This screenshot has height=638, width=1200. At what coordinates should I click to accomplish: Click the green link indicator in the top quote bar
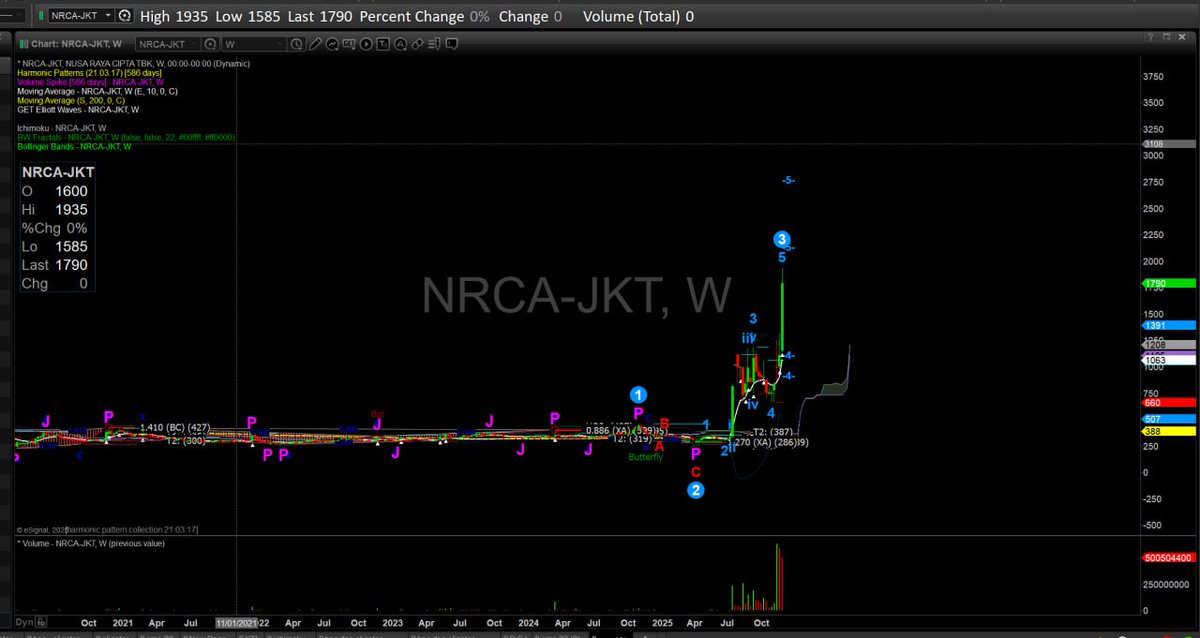[41, 16]
